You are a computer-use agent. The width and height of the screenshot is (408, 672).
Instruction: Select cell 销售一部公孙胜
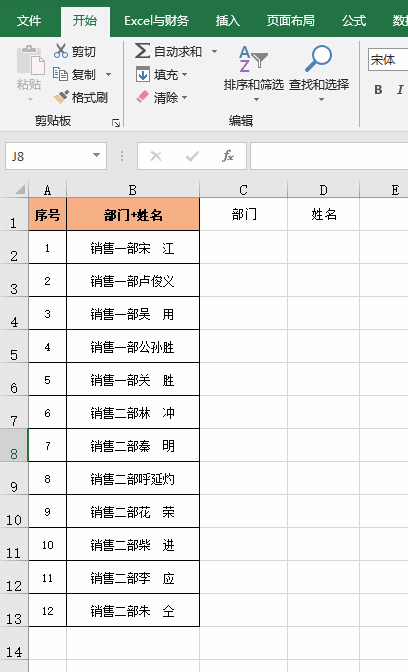(x=133, y=346)
